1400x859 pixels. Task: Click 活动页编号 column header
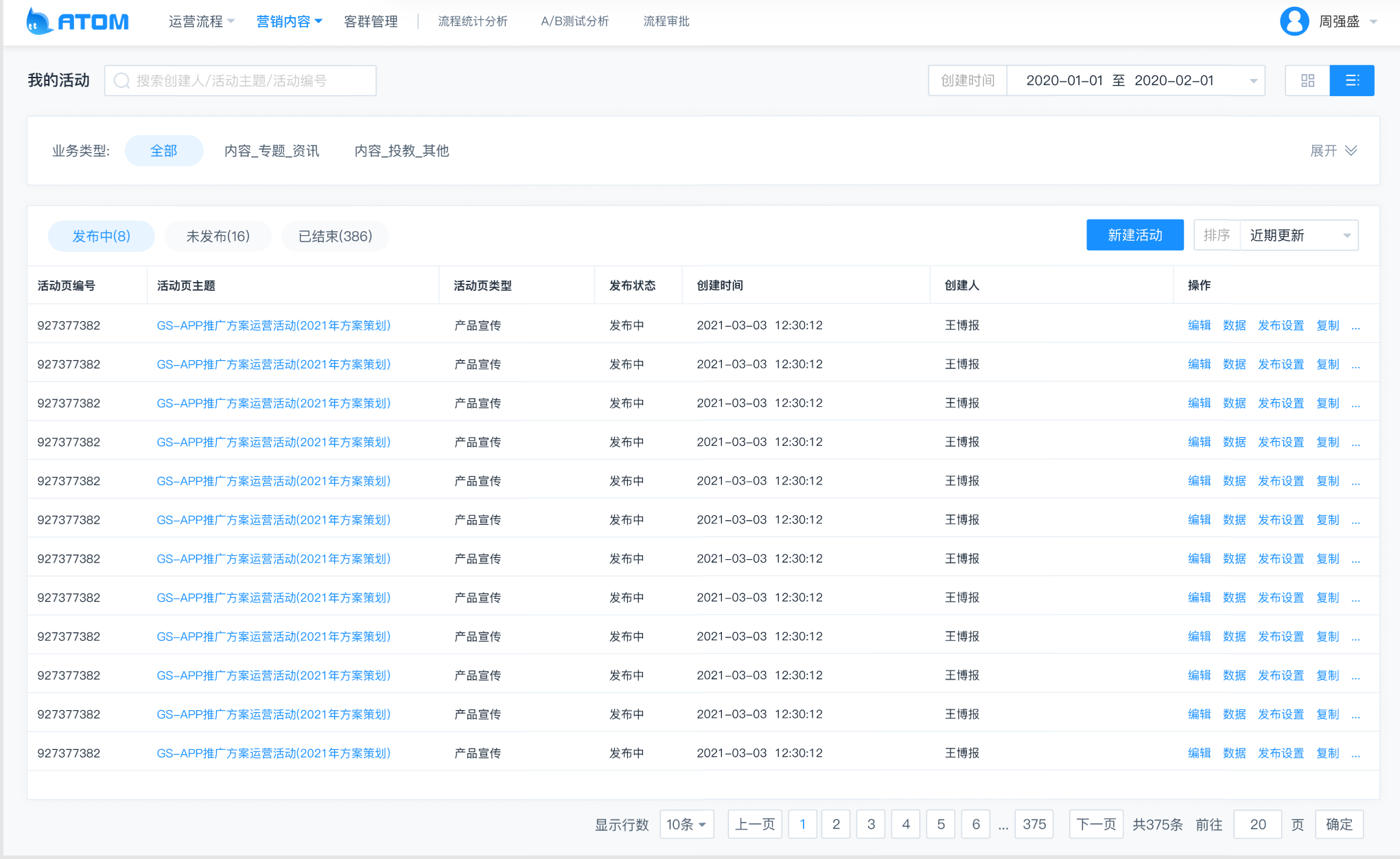[67, 285]
